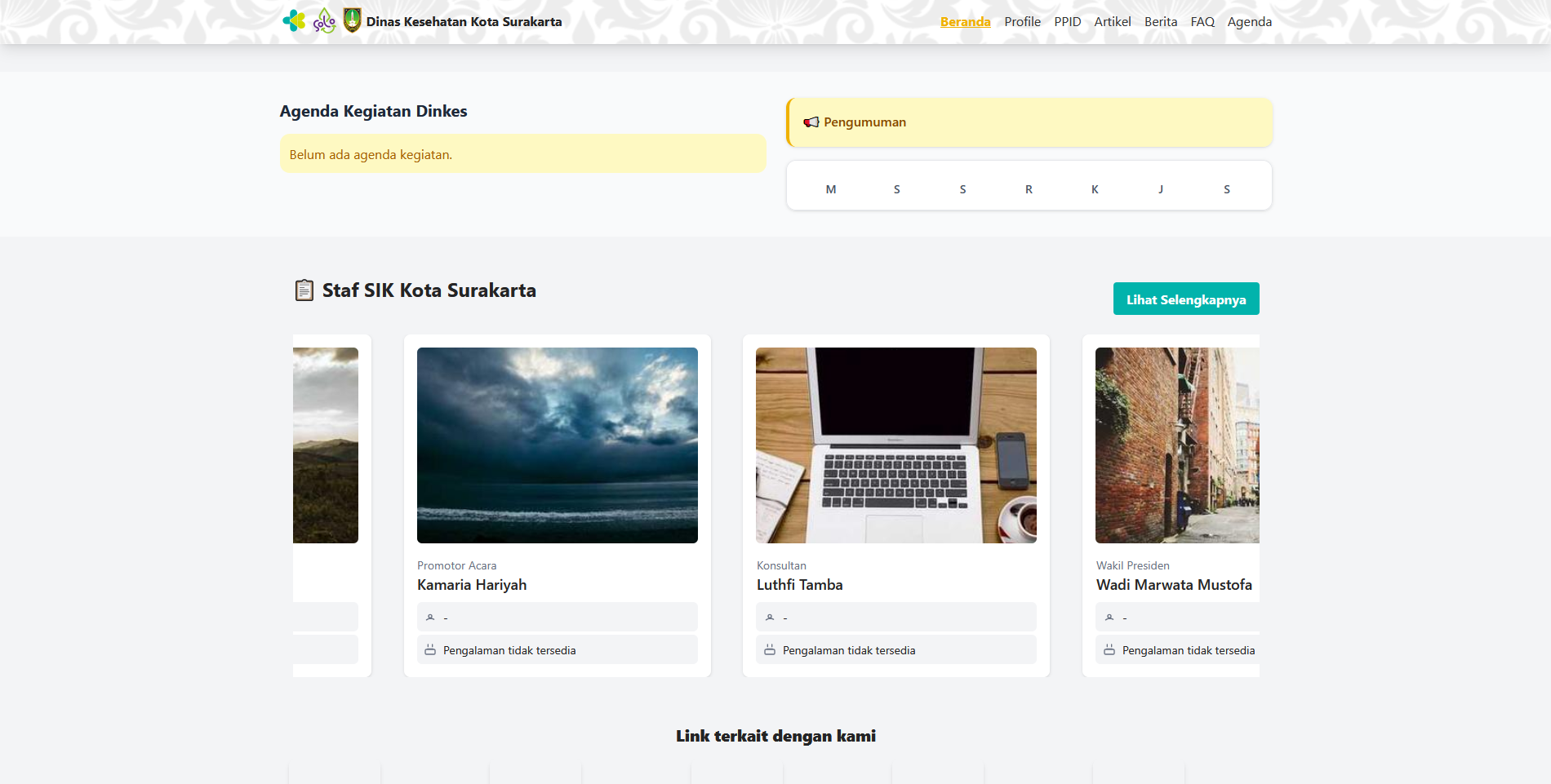Open Kamaria Hariyah's stormy sea photo
1551x784 pixels.
pyautogui.click(x=558, y=445)
